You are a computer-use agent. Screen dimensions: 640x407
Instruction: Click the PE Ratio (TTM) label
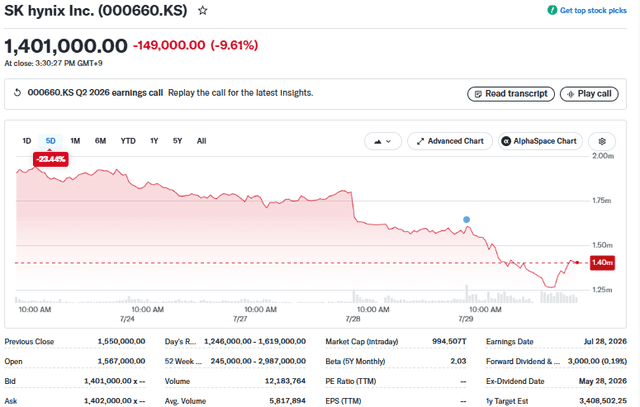point(351,381)
